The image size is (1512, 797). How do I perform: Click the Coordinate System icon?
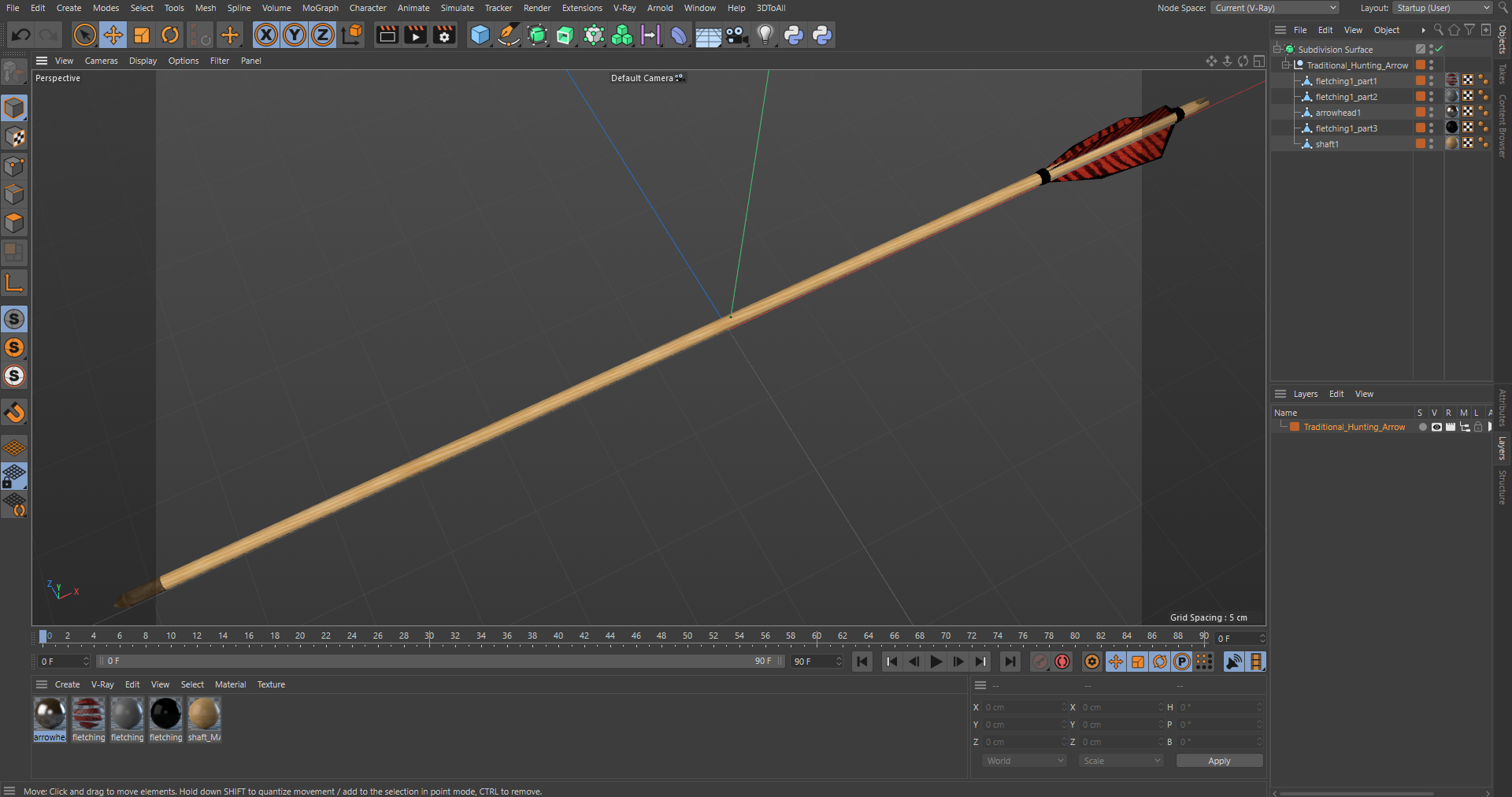point(352,35)
